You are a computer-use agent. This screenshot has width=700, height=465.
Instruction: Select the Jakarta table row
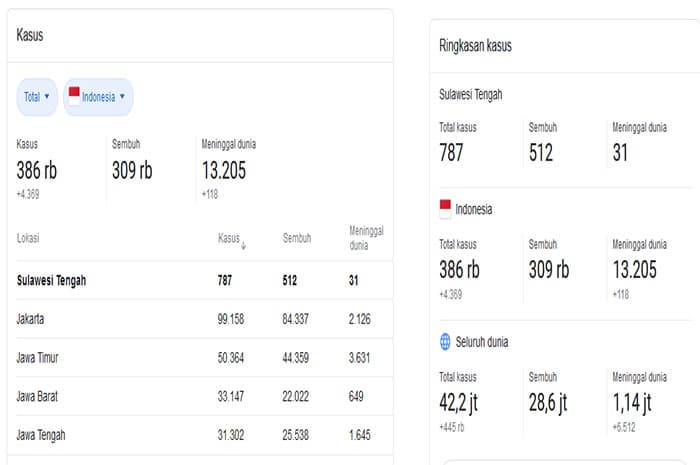coord(204,319)
